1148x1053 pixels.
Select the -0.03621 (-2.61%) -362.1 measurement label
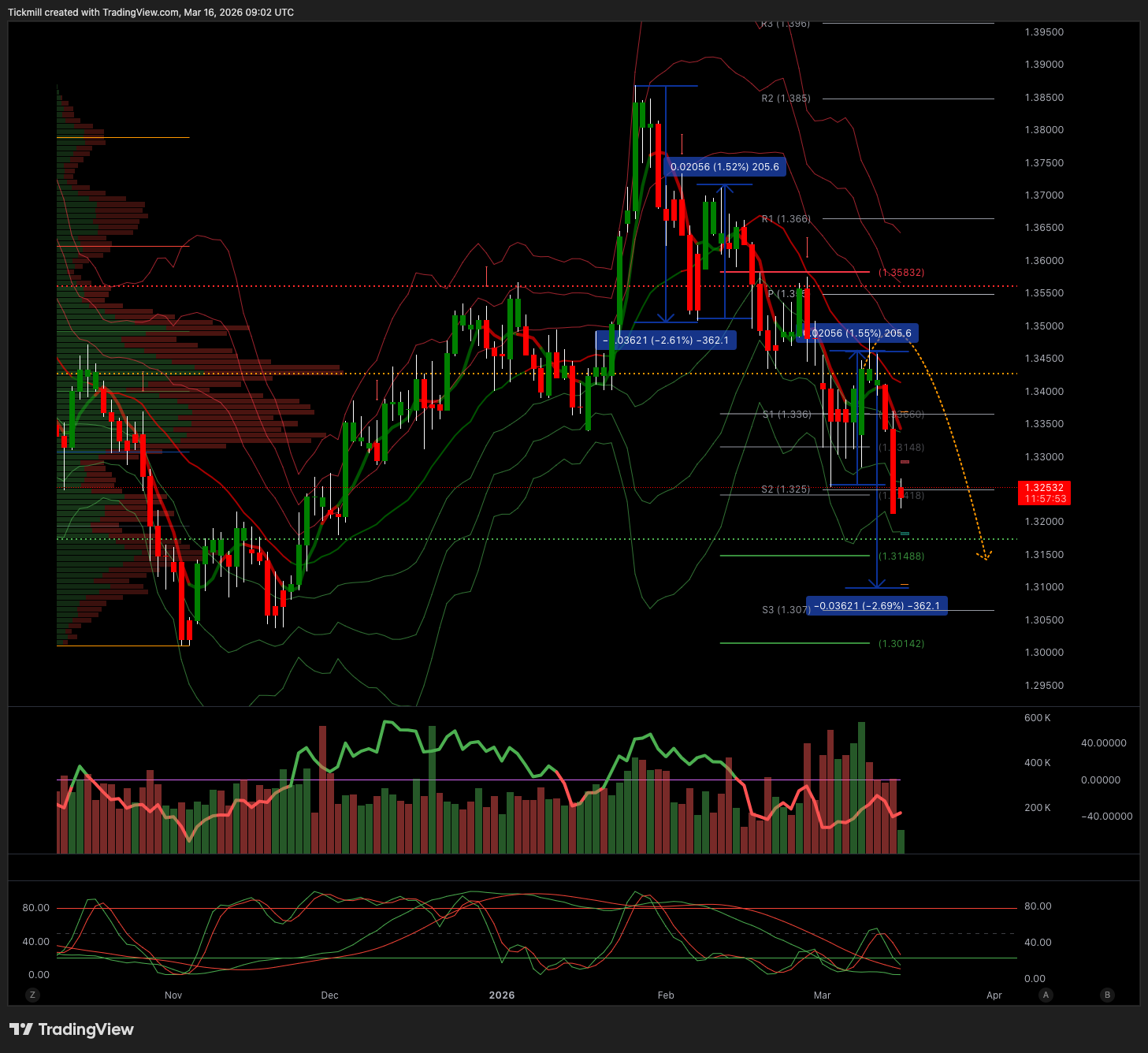pos(667,340)
